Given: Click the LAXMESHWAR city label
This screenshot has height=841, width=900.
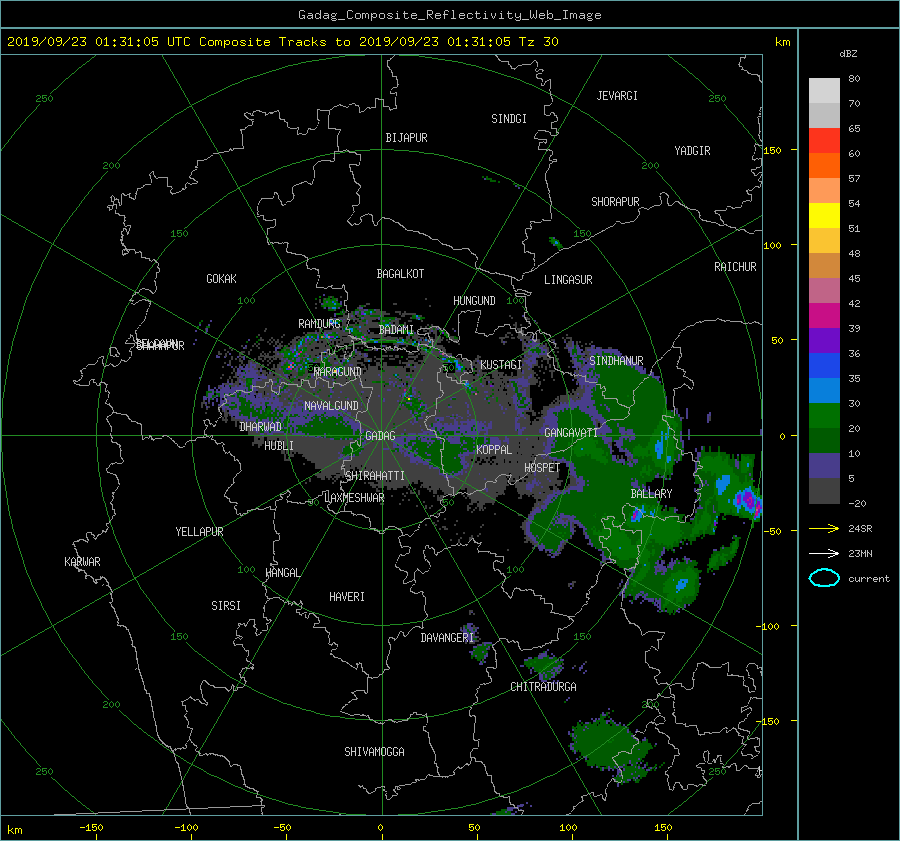Looking at the screenshot, I should (x=354, y=498).
